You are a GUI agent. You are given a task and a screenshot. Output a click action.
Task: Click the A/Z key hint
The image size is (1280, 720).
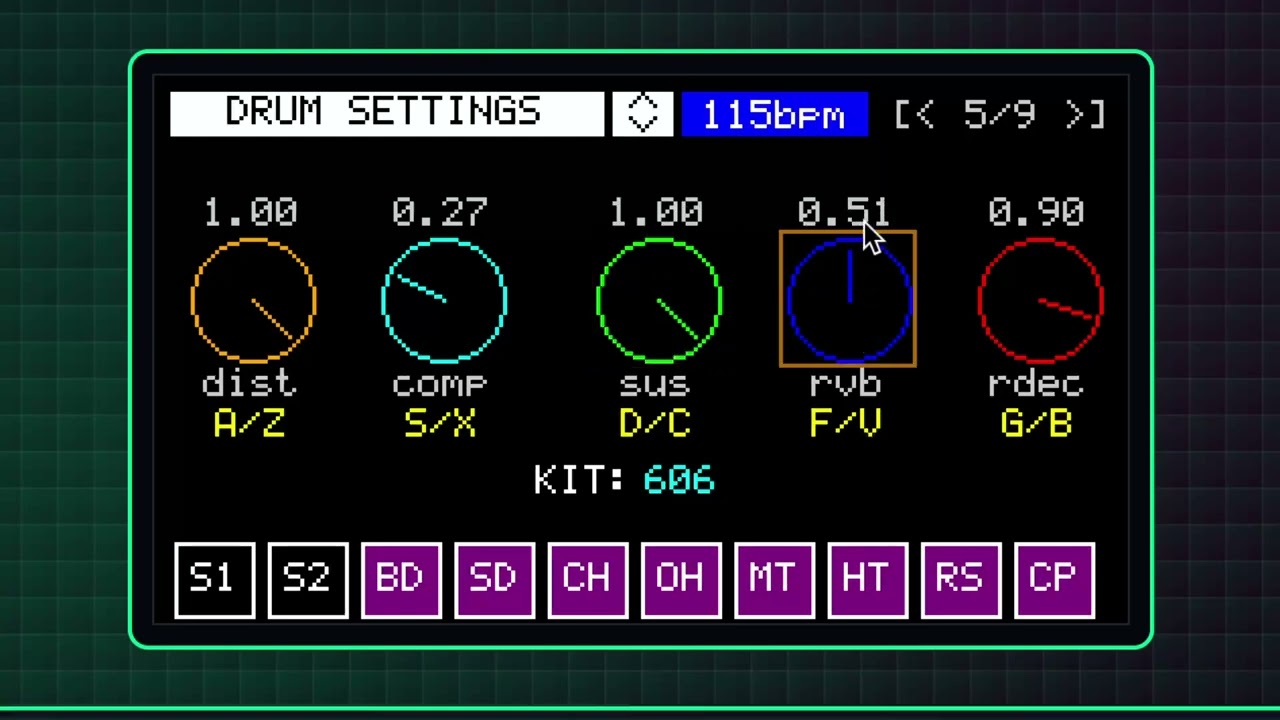point(250,425)
